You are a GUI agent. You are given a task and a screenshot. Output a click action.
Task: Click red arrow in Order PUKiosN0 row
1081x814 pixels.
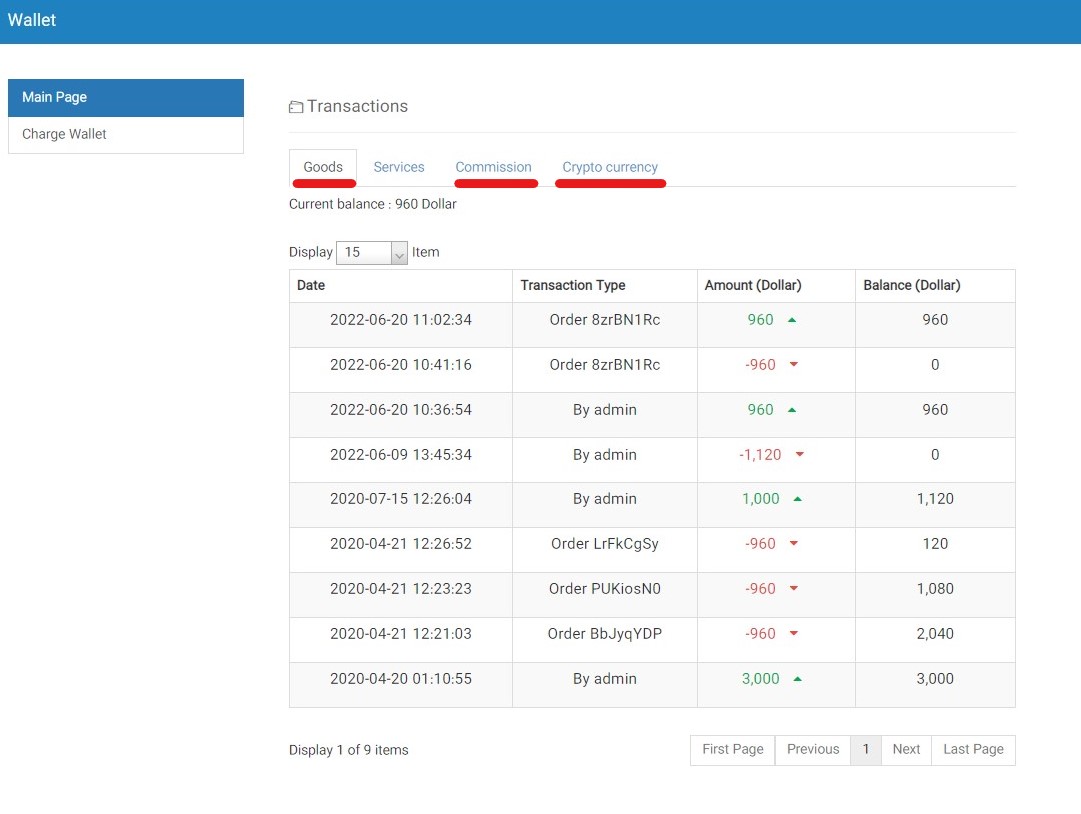794,589
